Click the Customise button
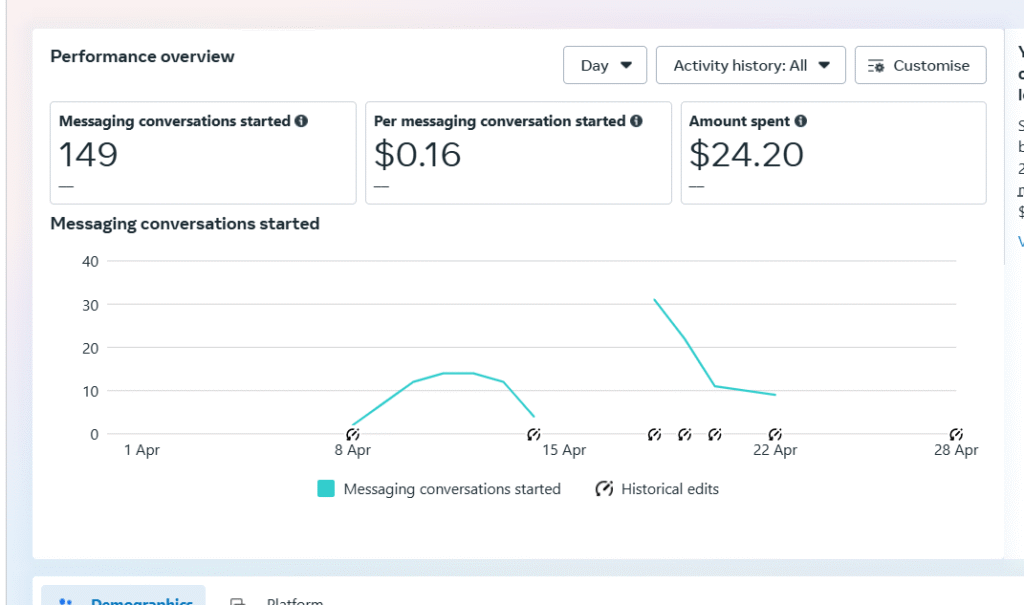Image resolution: width=1024 pixels, height=605 pixels. pyautogui.click(x=920, y=65)
